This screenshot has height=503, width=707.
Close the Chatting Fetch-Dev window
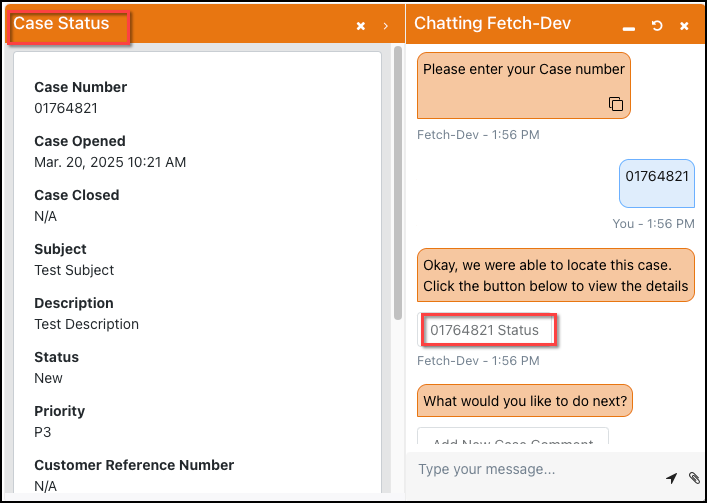point(684,26)
